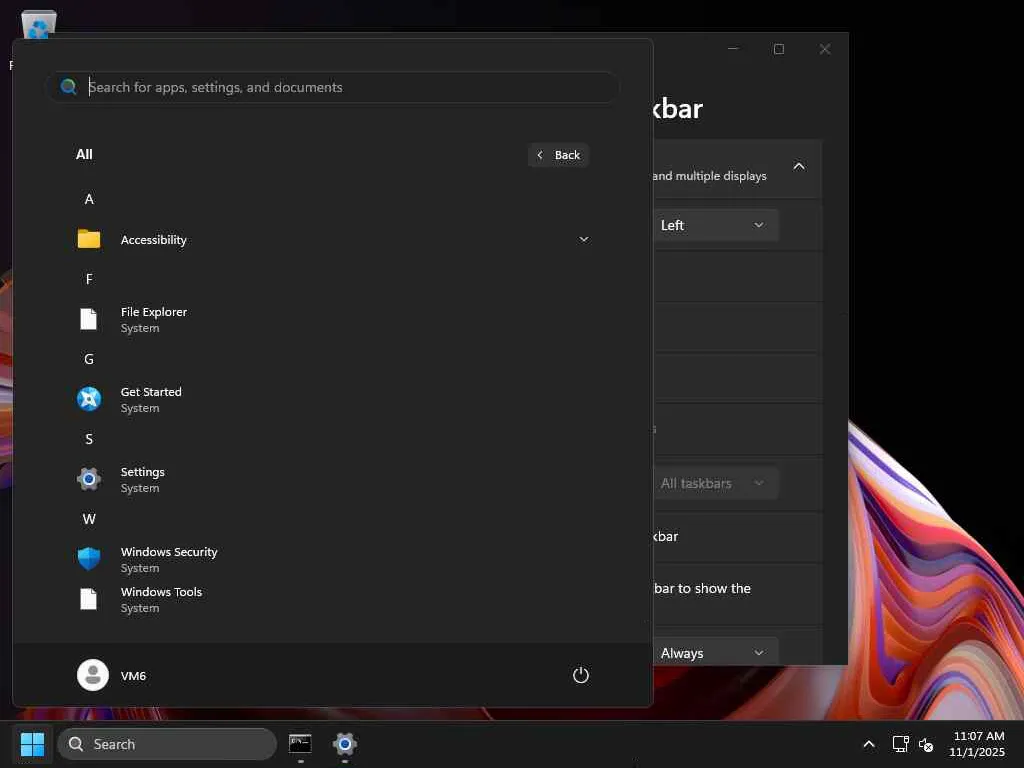Viewport: 1024px width, 768px height.
Task: Jump to letter A header
Action: (x=89, y=199)
